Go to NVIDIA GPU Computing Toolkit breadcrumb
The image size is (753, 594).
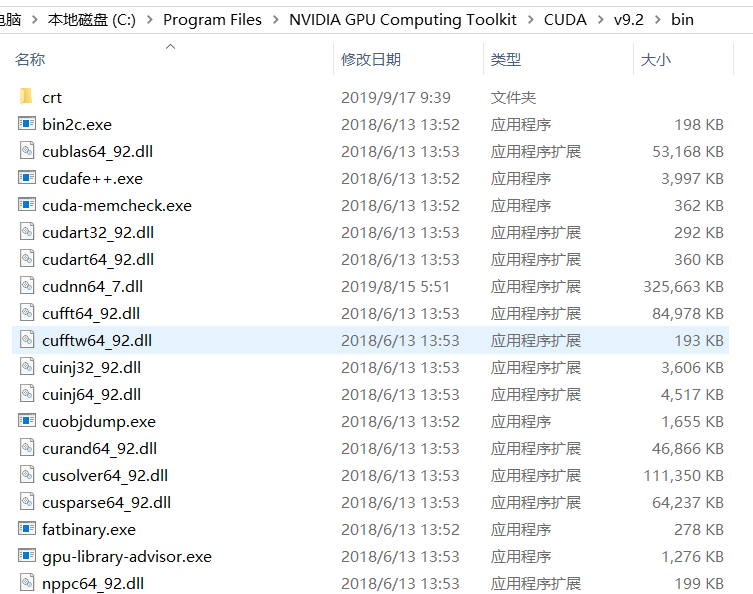pos(402,20)
